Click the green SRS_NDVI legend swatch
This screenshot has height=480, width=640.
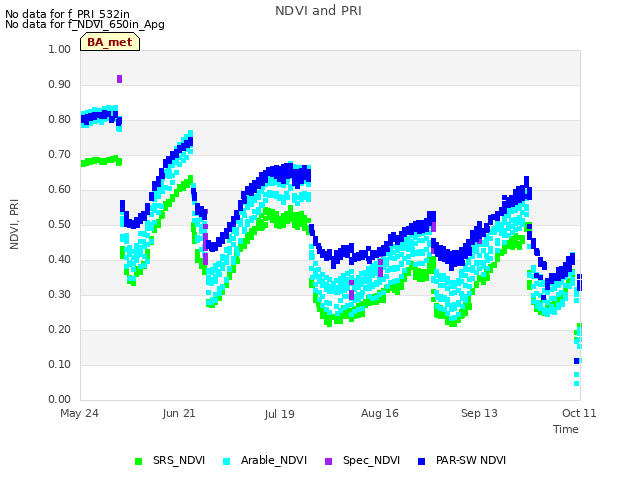click(x=138, y=461)
